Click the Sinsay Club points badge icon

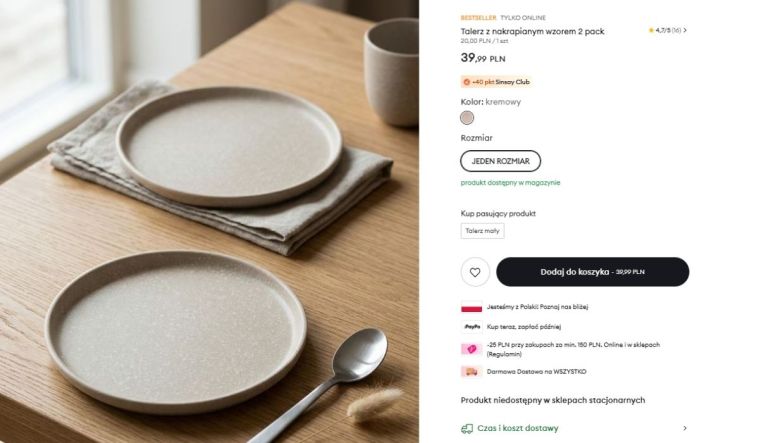(466, 82)
